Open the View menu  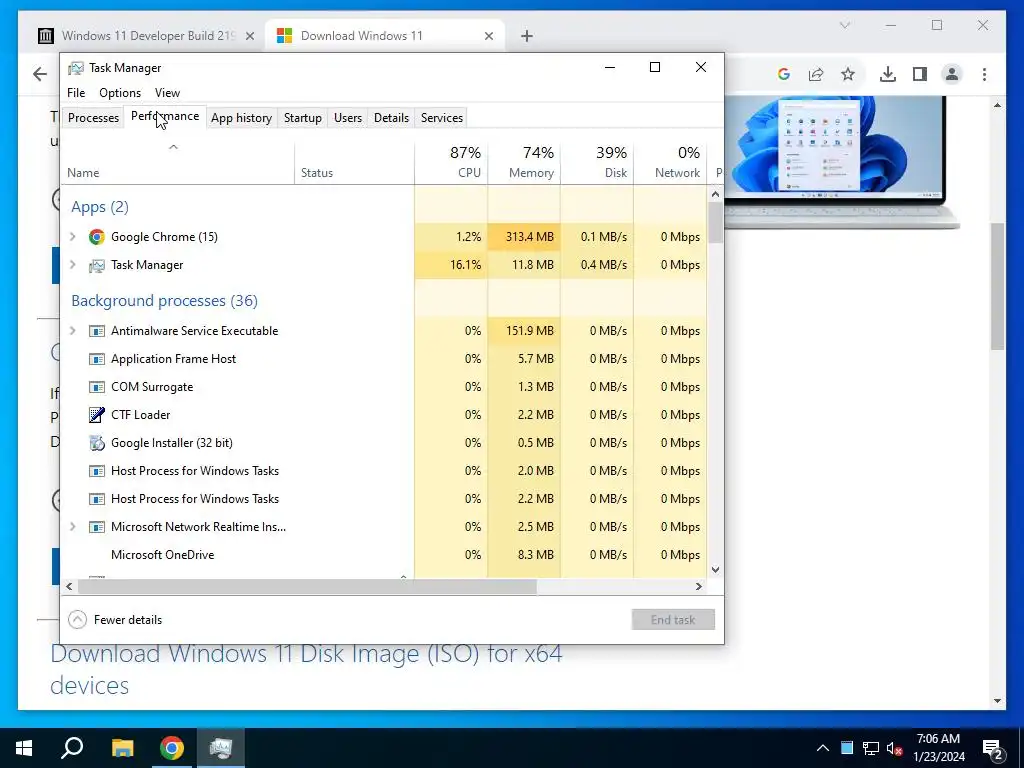(167, 93)
